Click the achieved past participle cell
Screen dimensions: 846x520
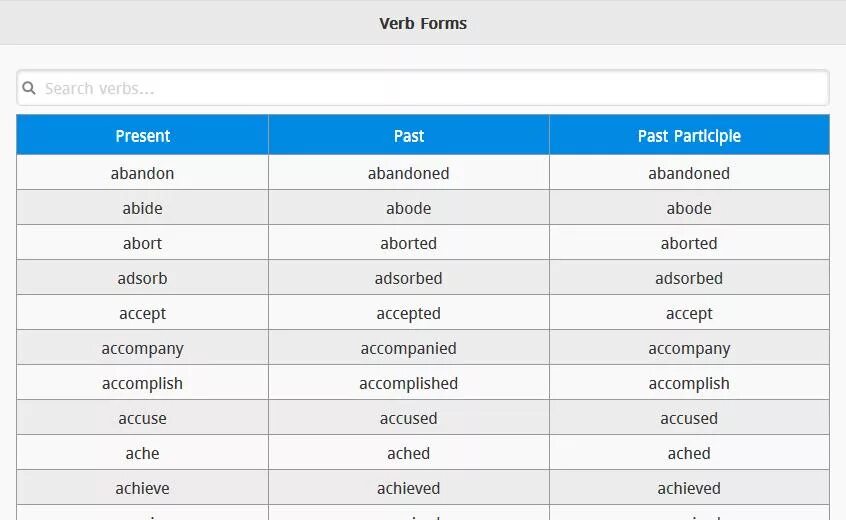(x=689, y=488)
